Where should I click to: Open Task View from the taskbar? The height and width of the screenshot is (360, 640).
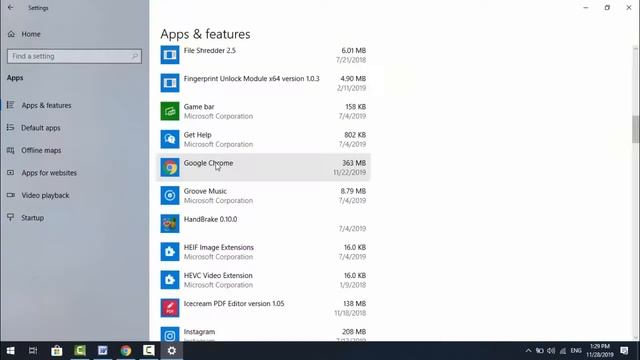[x=33, y=351]
